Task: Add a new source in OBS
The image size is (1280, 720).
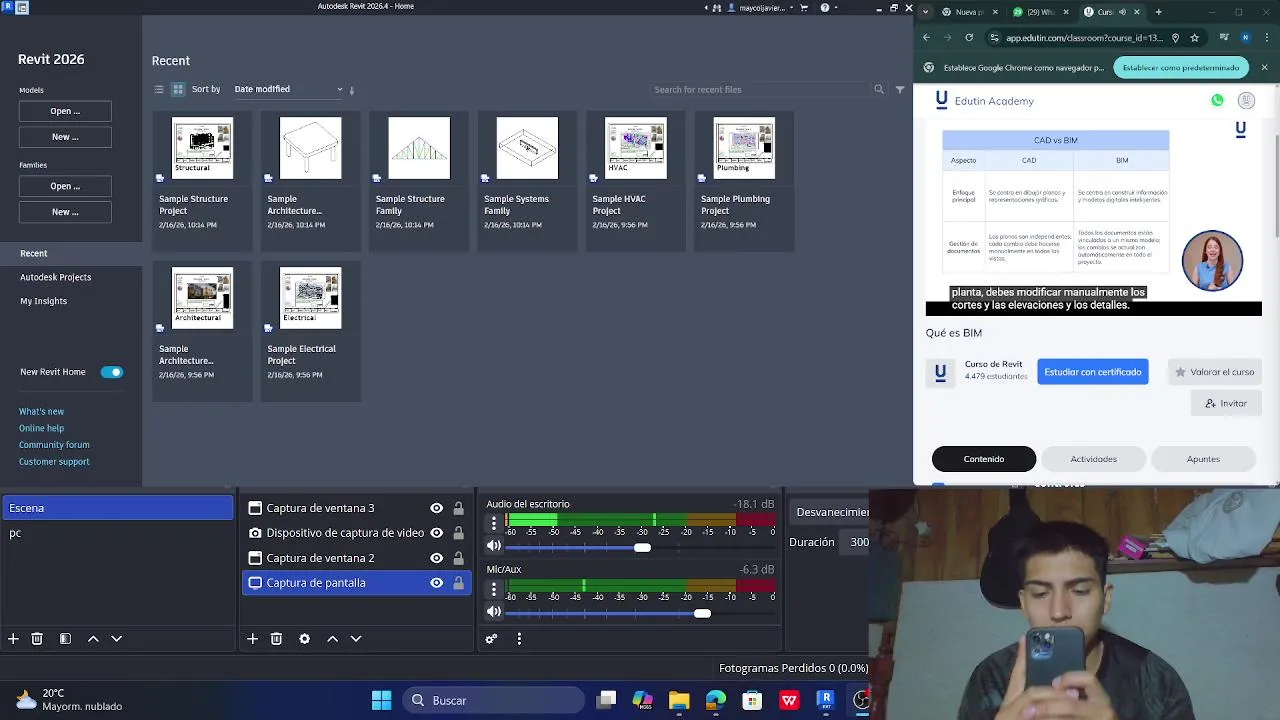Action: pyautogui.click(x=253, y=638)
